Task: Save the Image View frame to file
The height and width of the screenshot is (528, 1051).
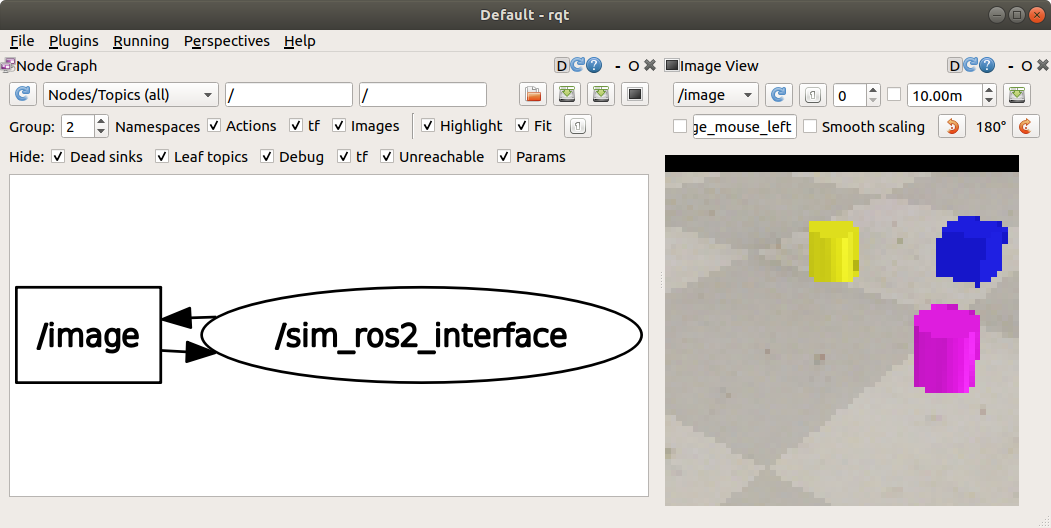Action: tap(1017, 94)
